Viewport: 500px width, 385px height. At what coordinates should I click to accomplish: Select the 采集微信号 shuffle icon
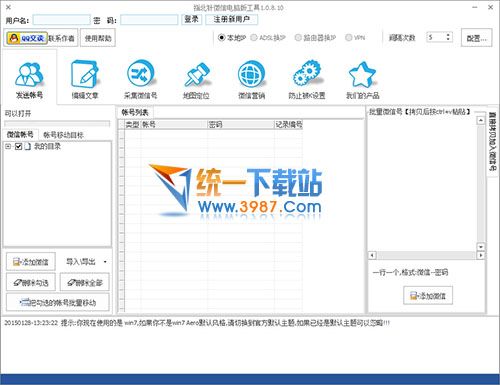pos(140,73)
